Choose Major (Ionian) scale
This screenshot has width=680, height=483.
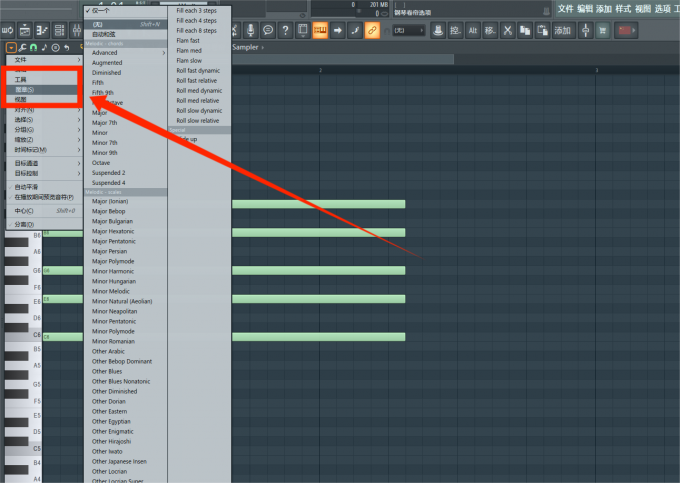pyautogui.click(x=125, y=201)
